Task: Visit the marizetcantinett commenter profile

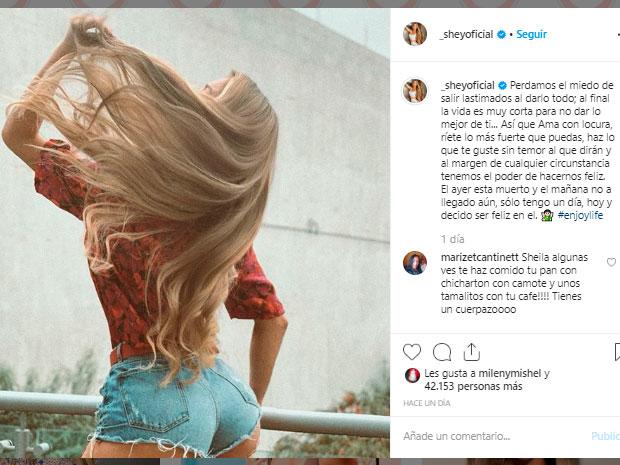Action: pyautogui.click(x=480, y=257)
